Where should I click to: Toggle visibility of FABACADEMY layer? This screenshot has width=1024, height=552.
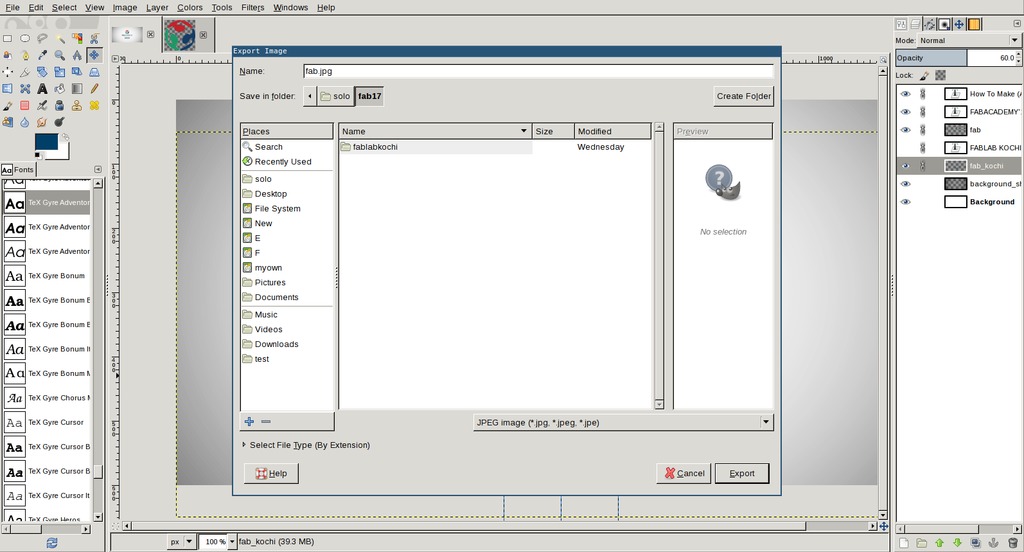tap(905, 112)
